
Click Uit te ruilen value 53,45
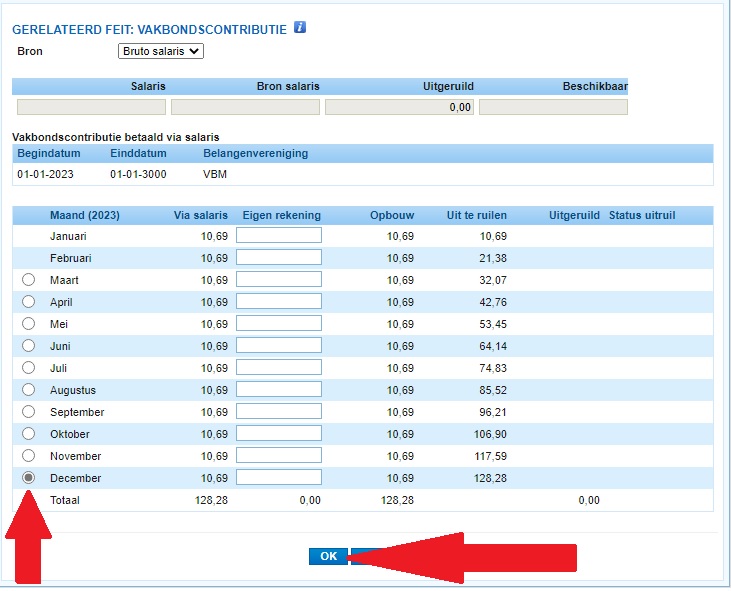point(493,324)
